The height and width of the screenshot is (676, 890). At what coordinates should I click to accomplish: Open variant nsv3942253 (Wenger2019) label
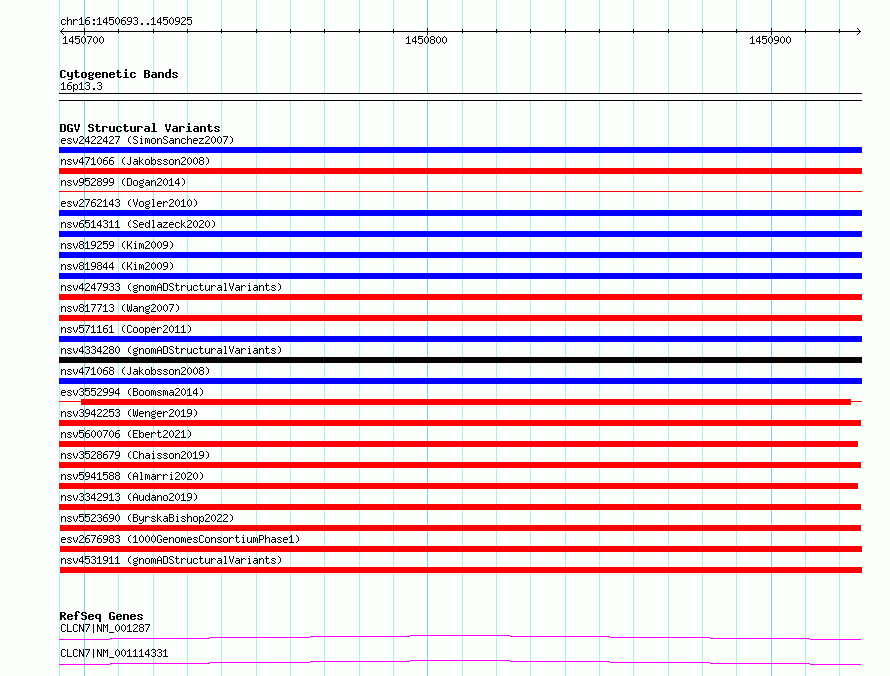[129, 413]
